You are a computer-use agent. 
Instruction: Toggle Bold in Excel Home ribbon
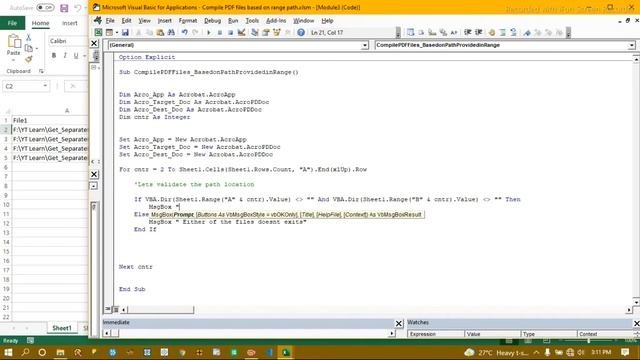[54, 56]
